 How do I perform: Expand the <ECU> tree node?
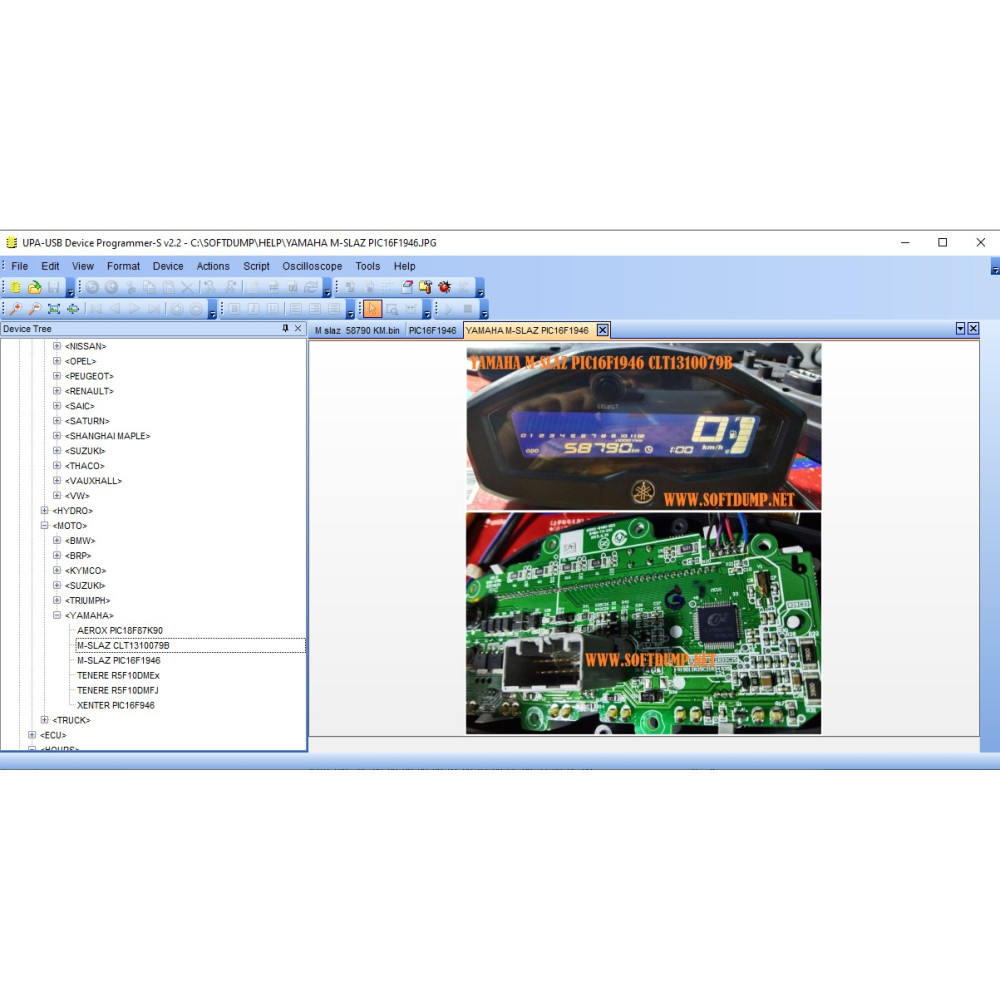point(32,735)
